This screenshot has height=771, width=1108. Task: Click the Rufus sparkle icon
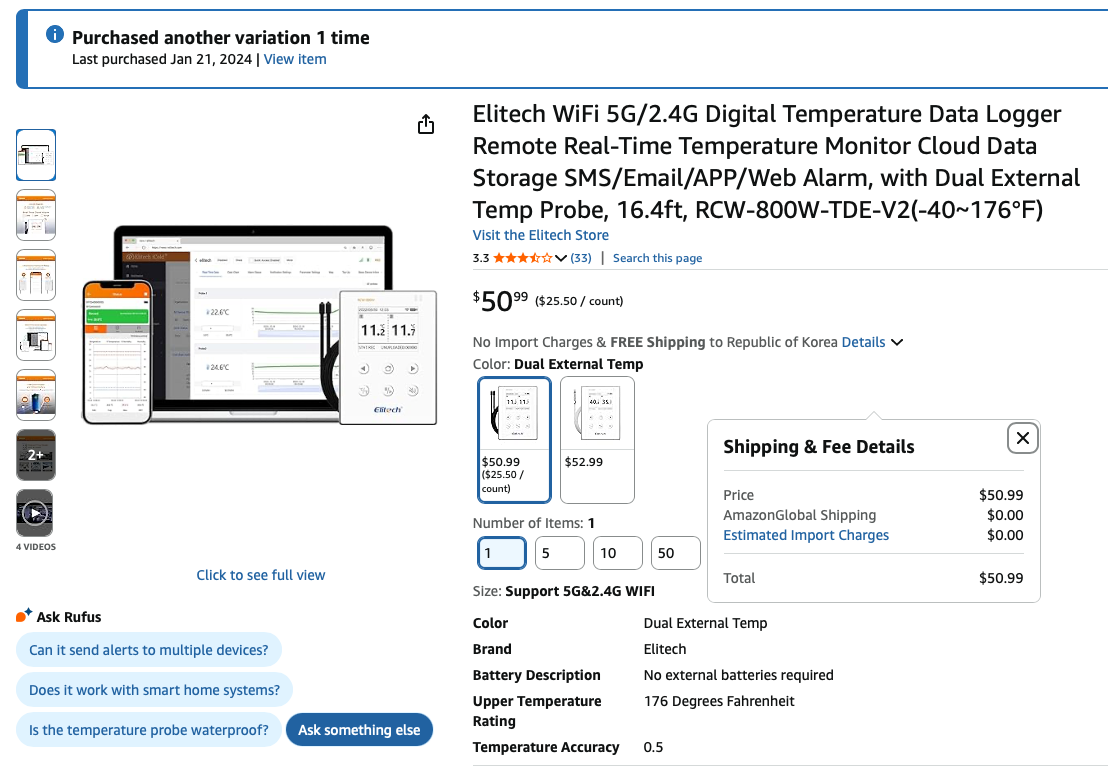24,615
